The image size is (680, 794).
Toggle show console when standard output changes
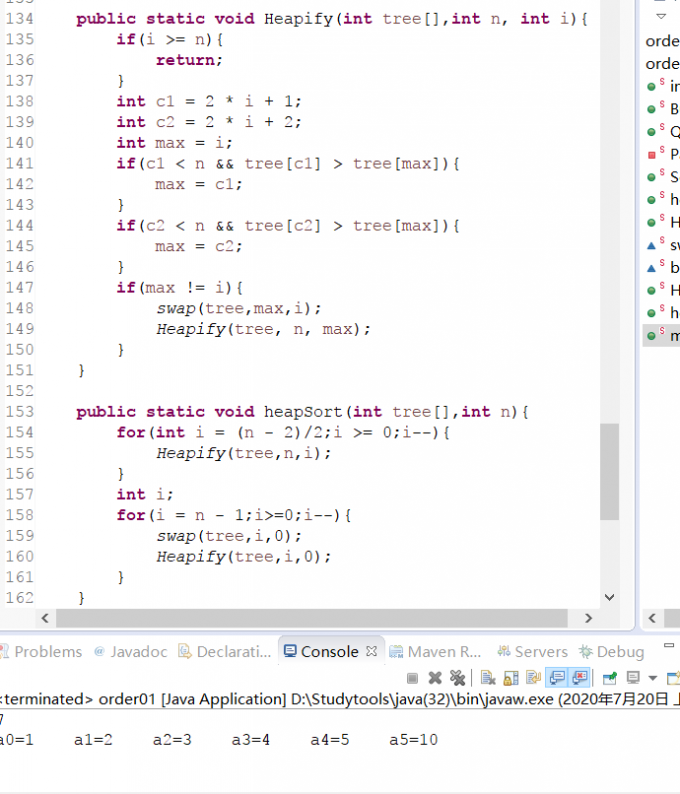click(556, 678)
